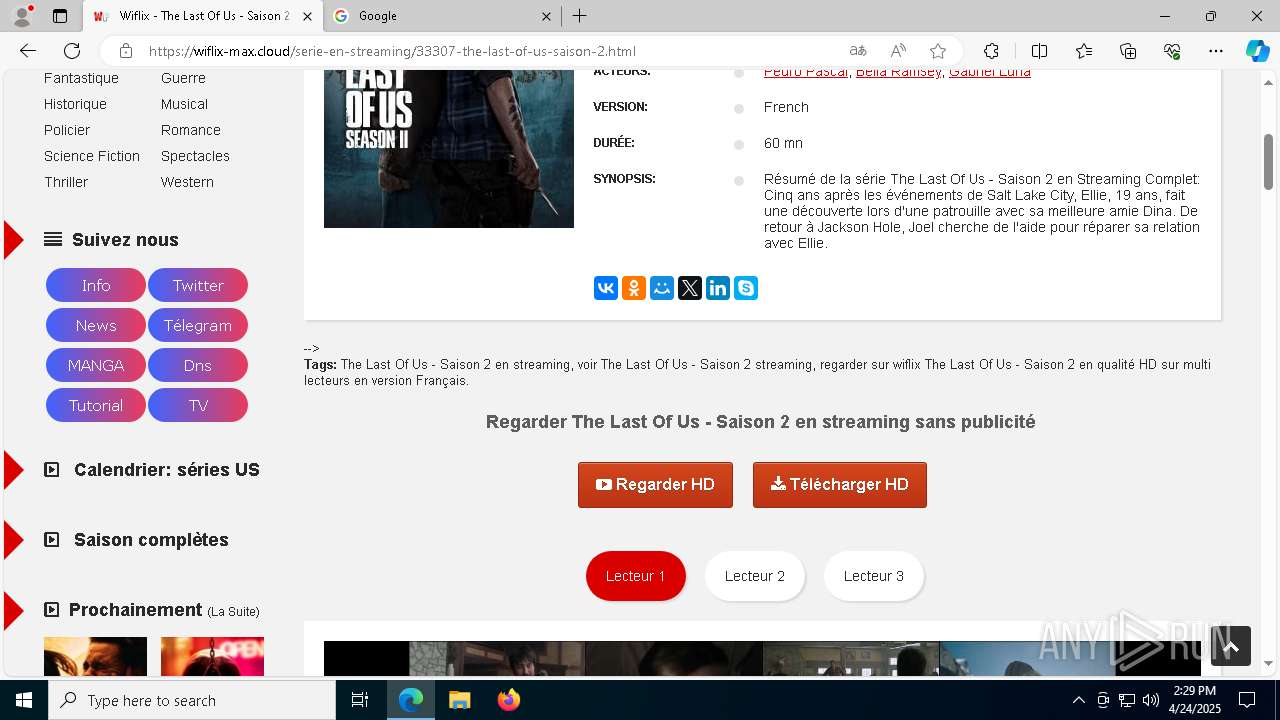Image resolution: width=1280 pixels, height=720 pixels.
Task: Open Task View on taskbar
Action: (360, 700)
